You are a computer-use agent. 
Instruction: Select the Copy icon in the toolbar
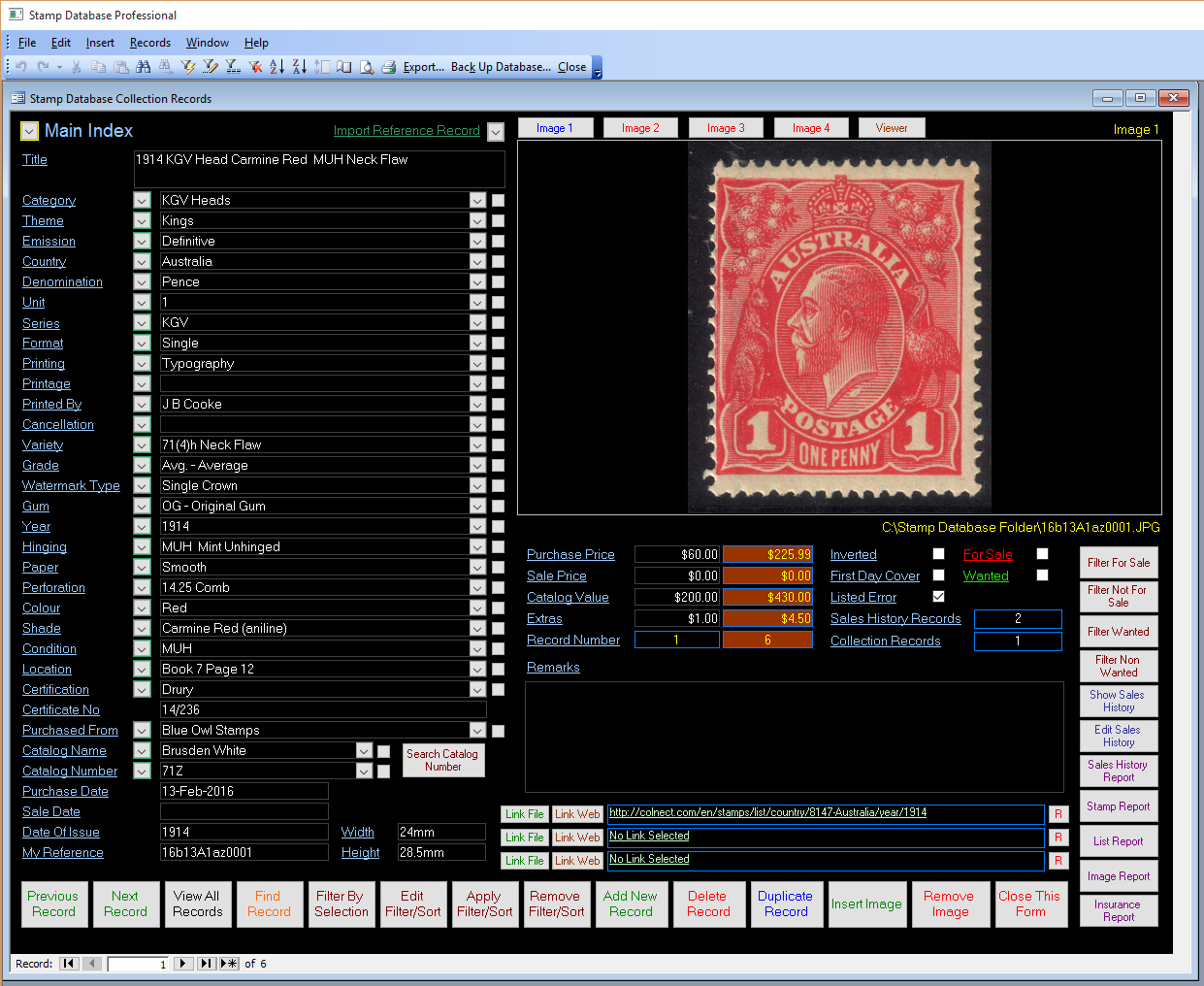click(x=99, y=66)
